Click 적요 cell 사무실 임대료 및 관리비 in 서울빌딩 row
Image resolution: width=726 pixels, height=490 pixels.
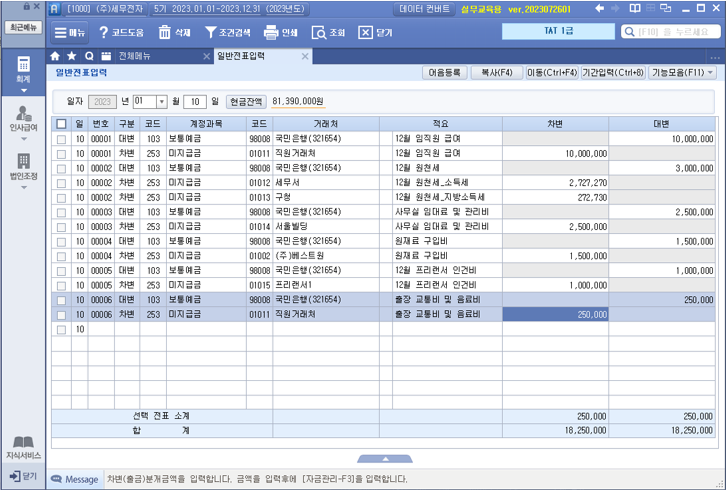pyautogui.click(x=447, y=226)
